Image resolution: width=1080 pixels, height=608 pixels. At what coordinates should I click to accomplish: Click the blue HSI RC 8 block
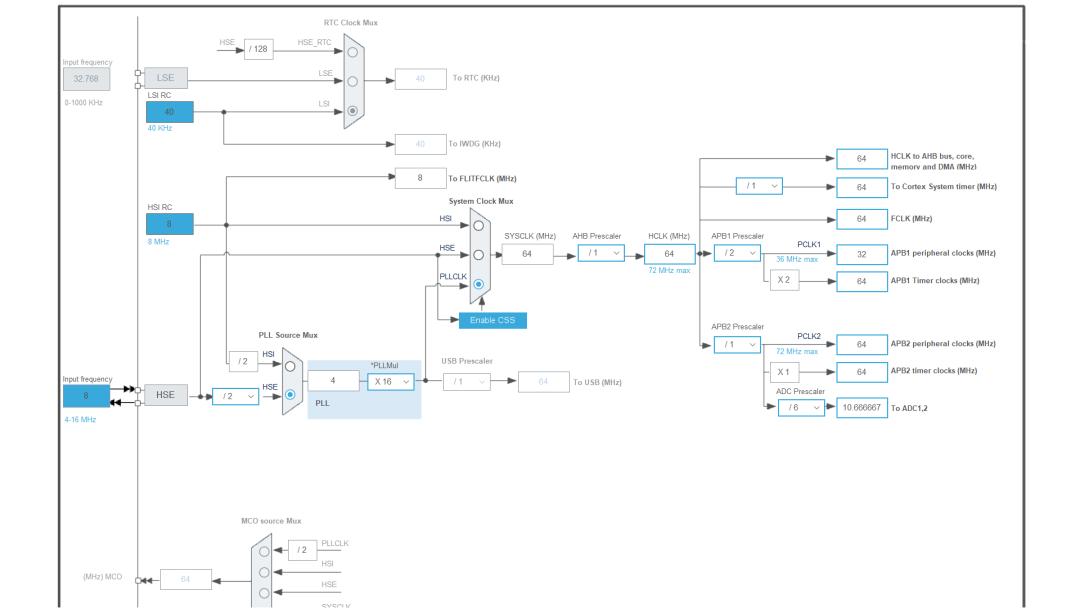point(169,224)
